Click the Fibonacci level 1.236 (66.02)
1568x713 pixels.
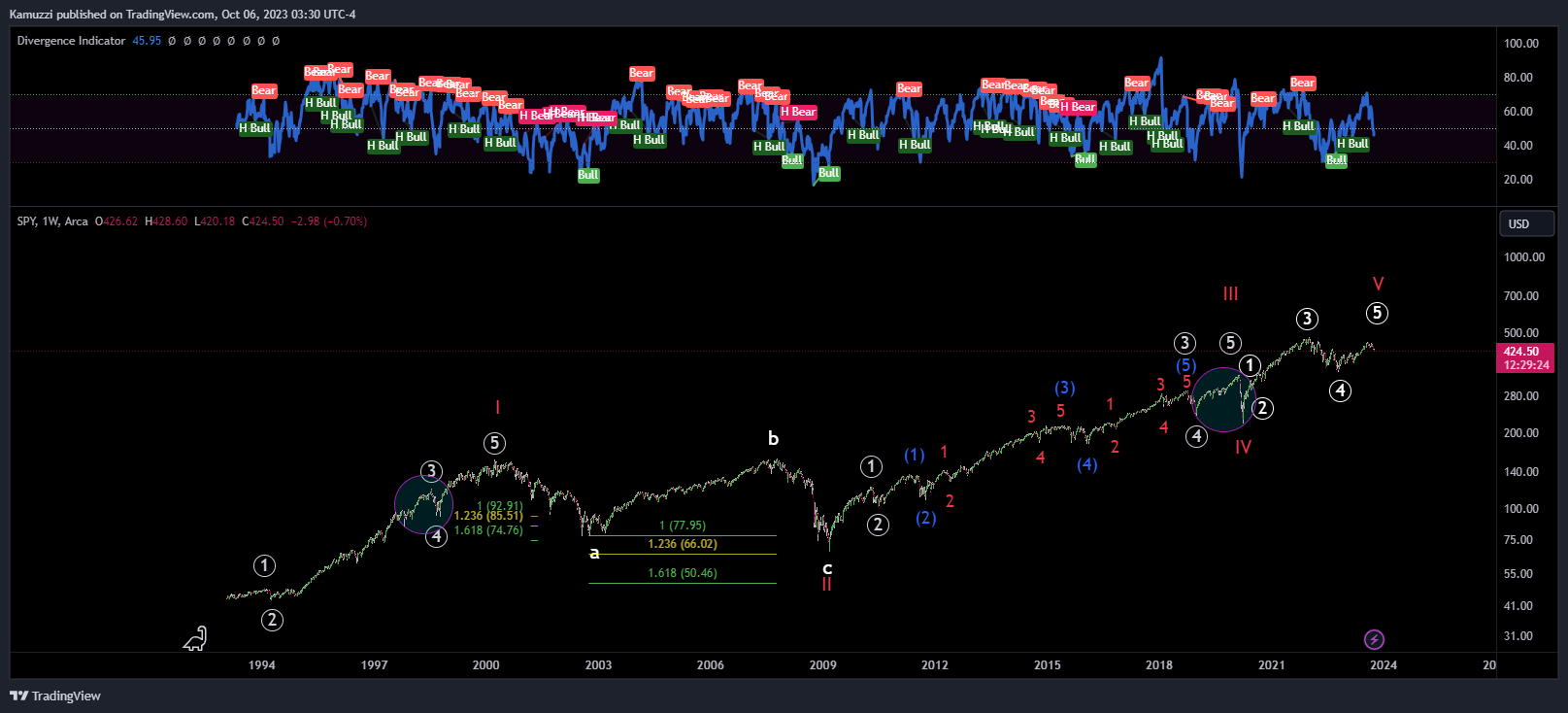click(683, 544)
